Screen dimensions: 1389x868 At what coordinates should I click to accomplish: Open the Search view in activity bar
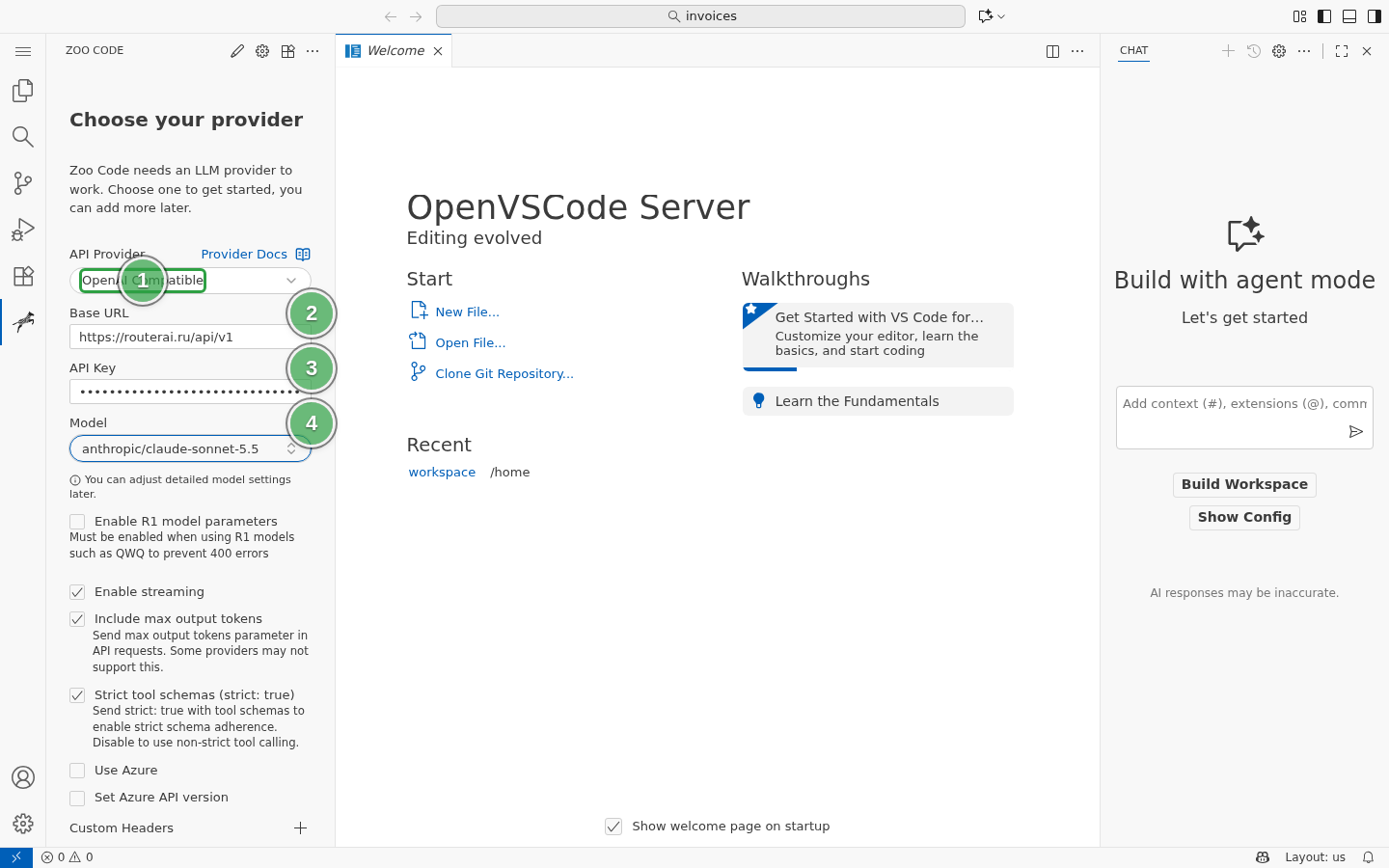click(23, 137)
